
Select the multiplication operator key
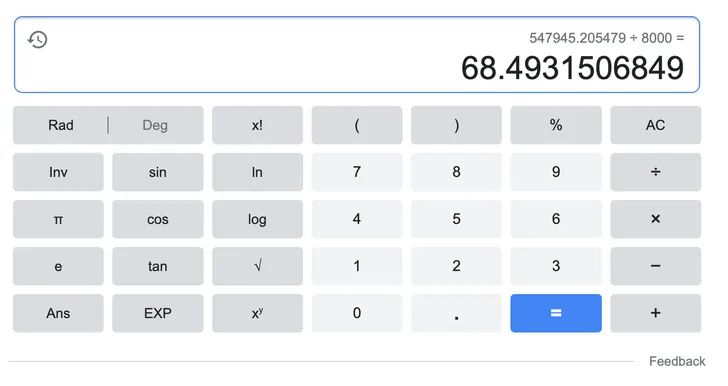(x=655, y=219)
